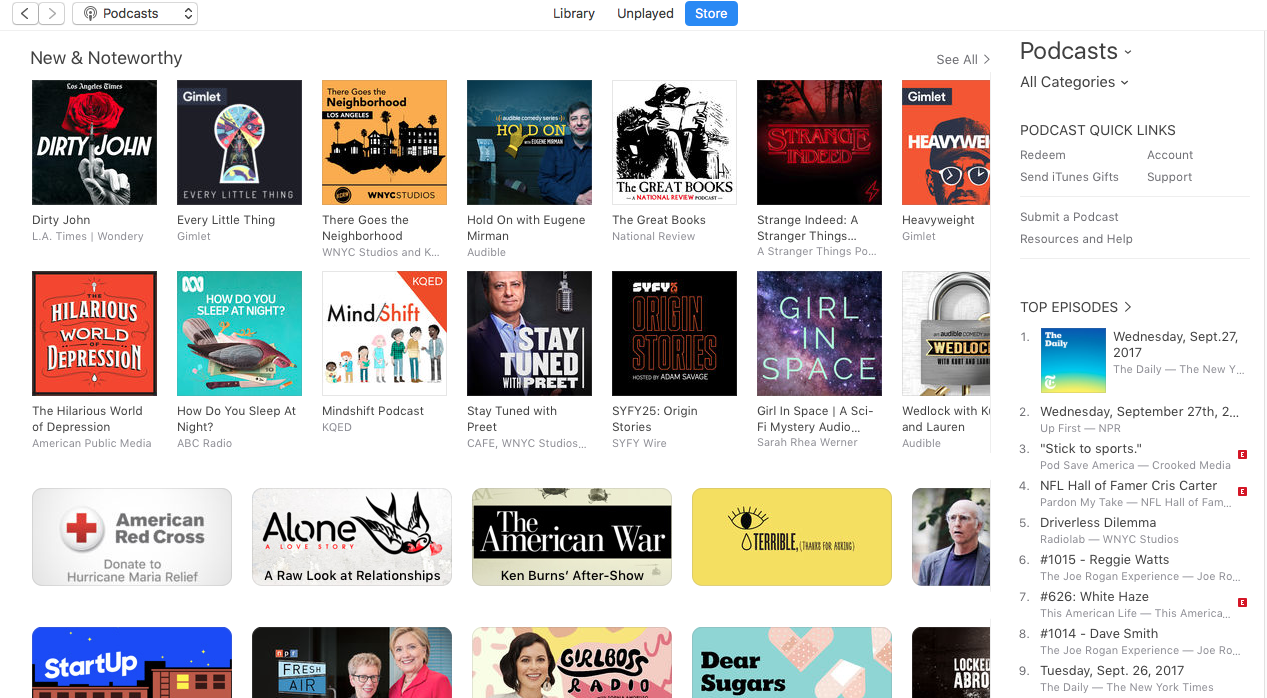Expand the All Categories dropdown
Viewport: 1267px width, 698px height.
(x=1074, y=82)
